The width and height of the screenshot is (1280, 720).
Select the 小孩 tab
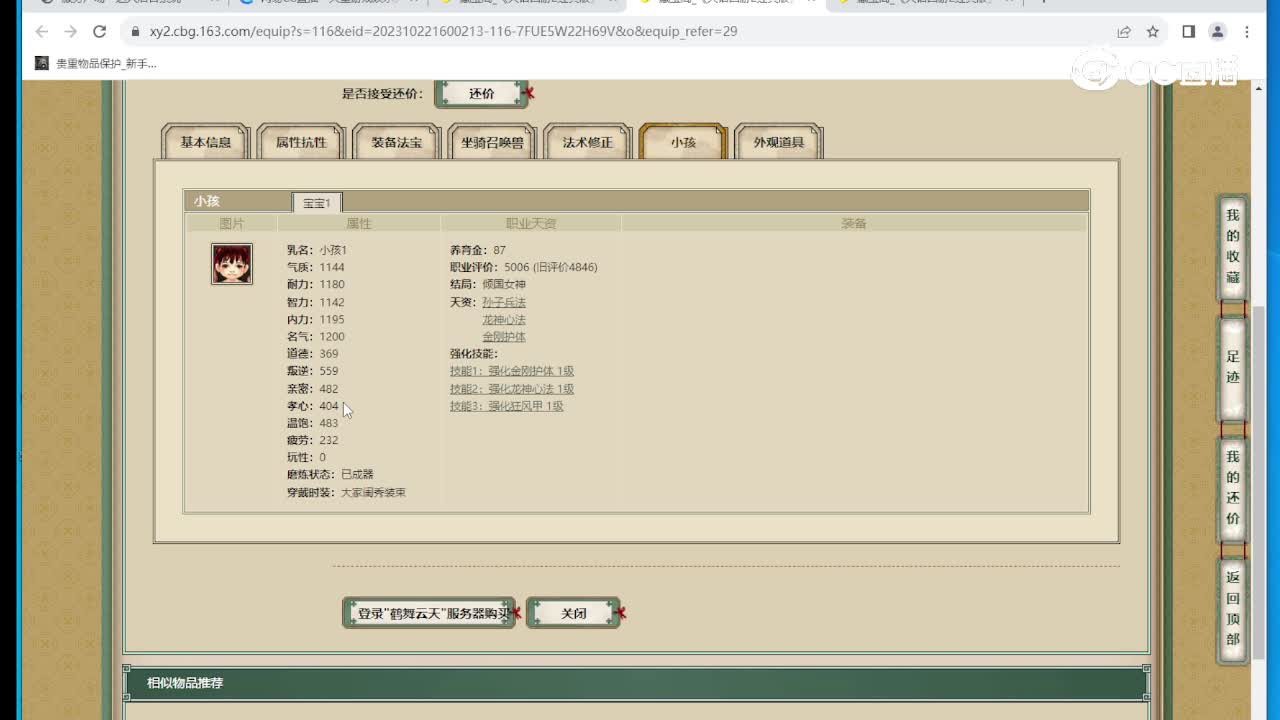[x=683, y=142]
